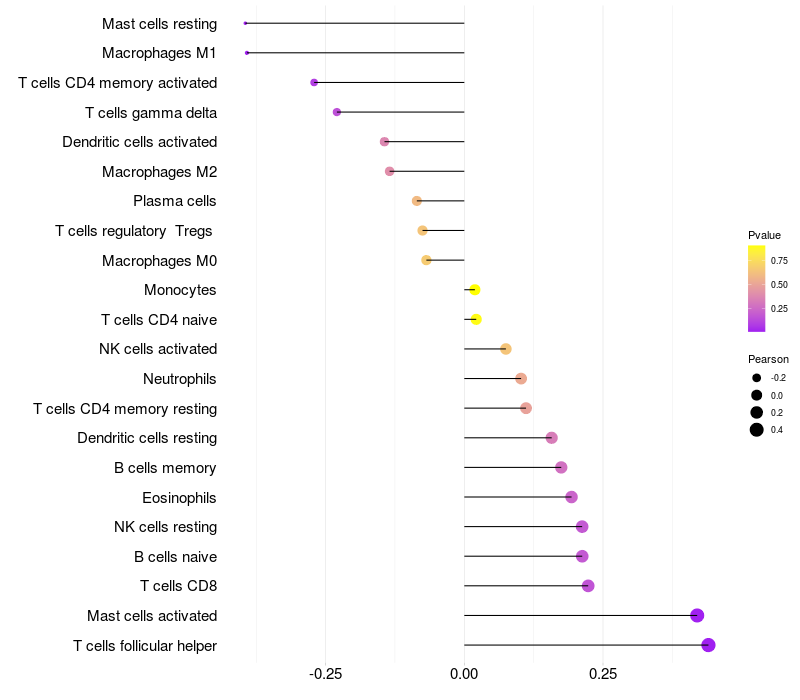The image size is (800, 700).
Task: Click the -0.2 Pearson legend circle
Action: tap(757, 378)
